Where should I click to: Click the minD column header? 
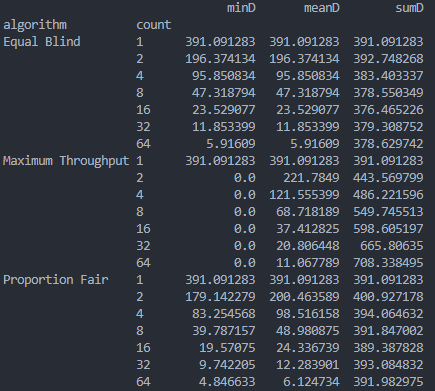coord(241,8)
